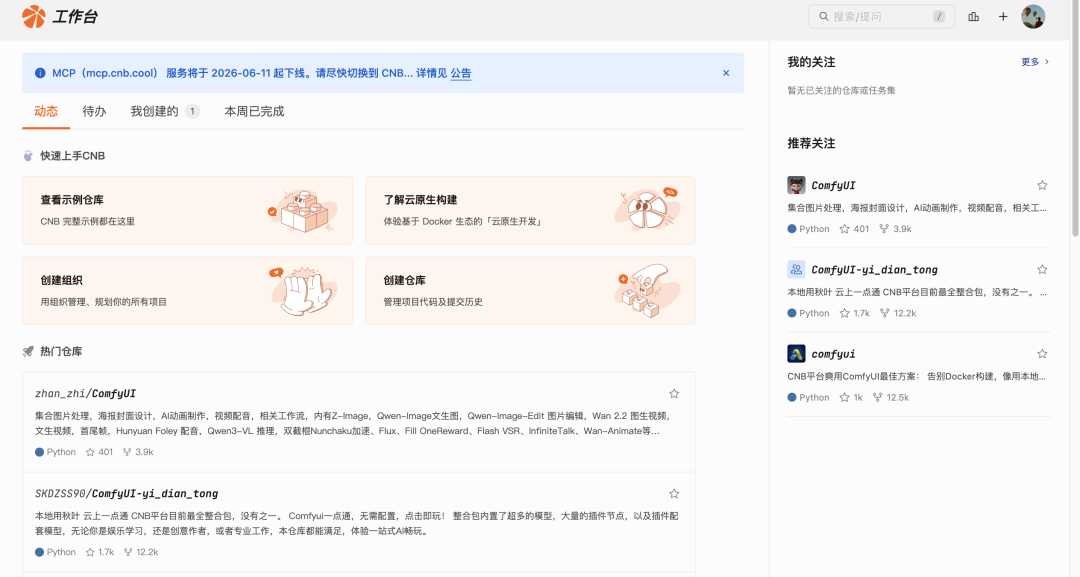Click the 快速上手CNB section heading

[72, 156]
